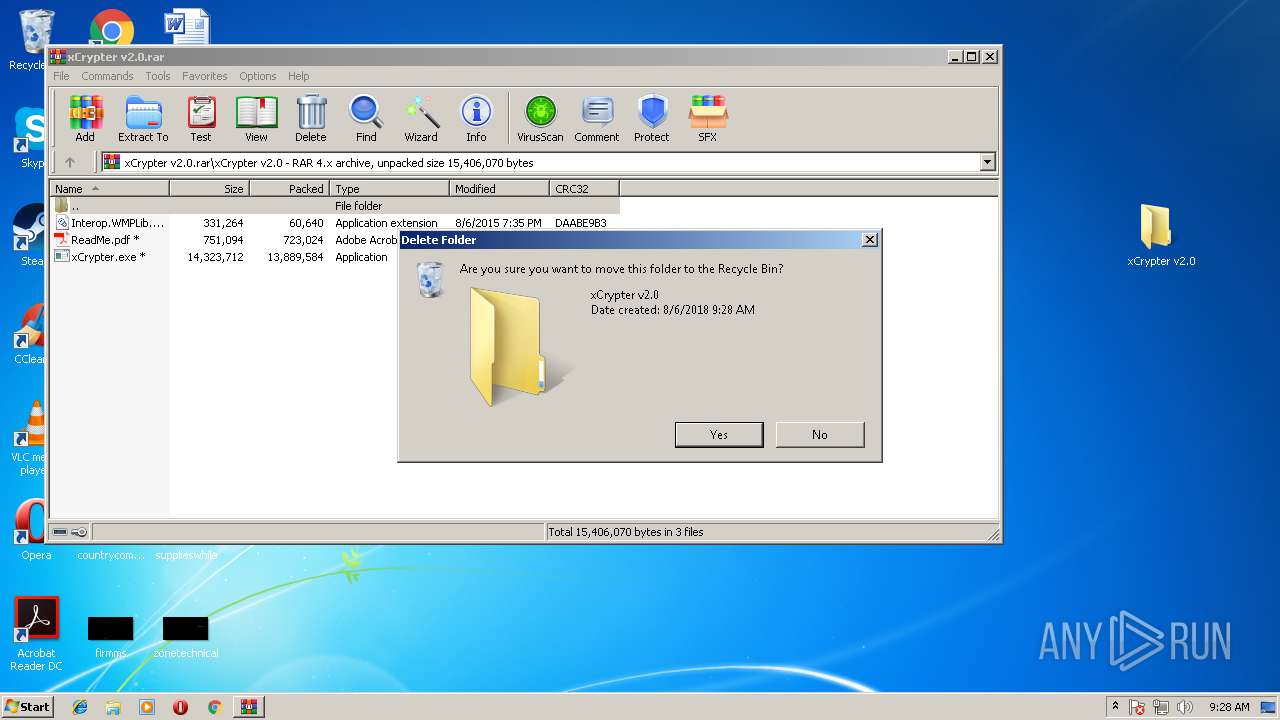This screenshot has width=1280, height=720.
Task: Open the Help menu
Action: point(298,76)
